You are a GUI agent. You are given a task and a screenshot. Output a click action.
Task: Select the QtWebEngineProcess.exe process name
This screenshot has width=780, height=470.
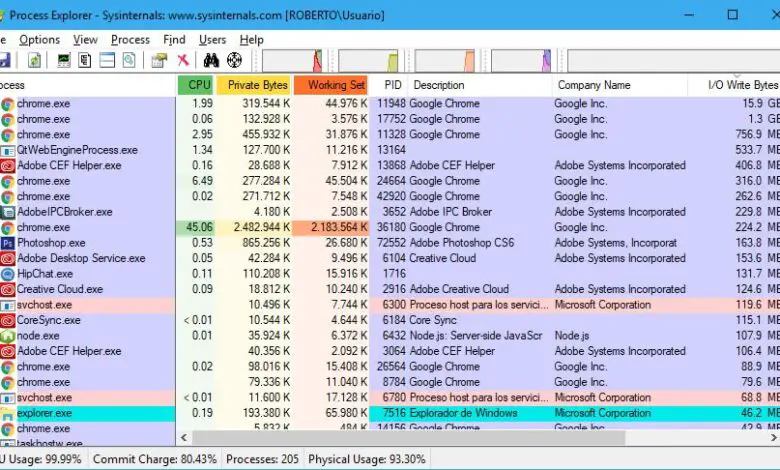(77, 150)
